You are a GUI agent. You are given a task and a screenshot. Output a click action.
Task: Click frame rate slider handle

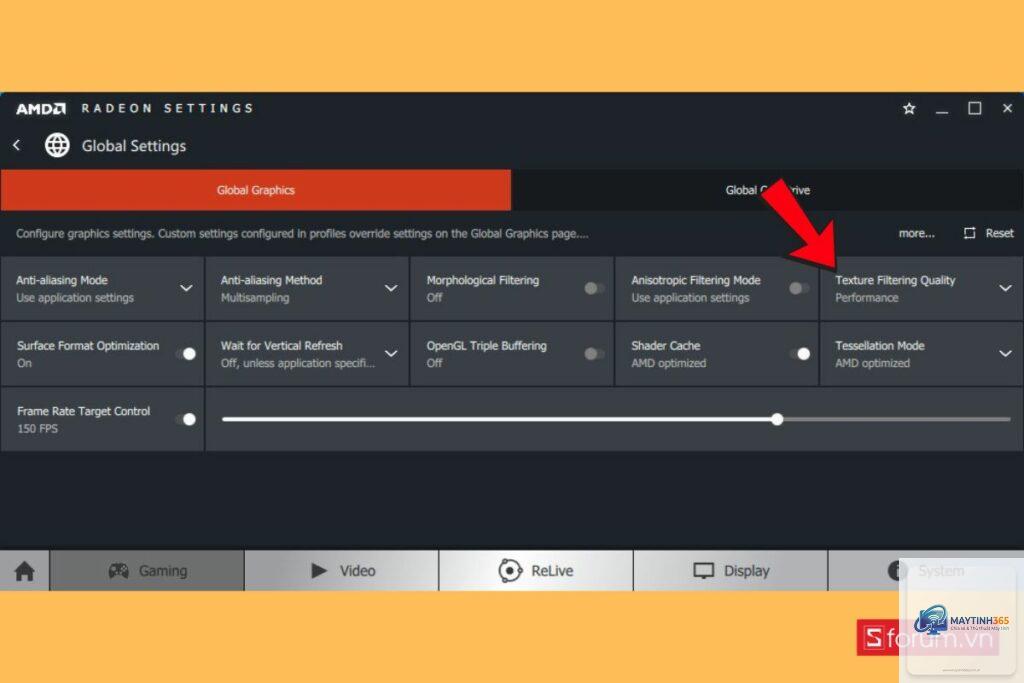(x=776, y=419)
